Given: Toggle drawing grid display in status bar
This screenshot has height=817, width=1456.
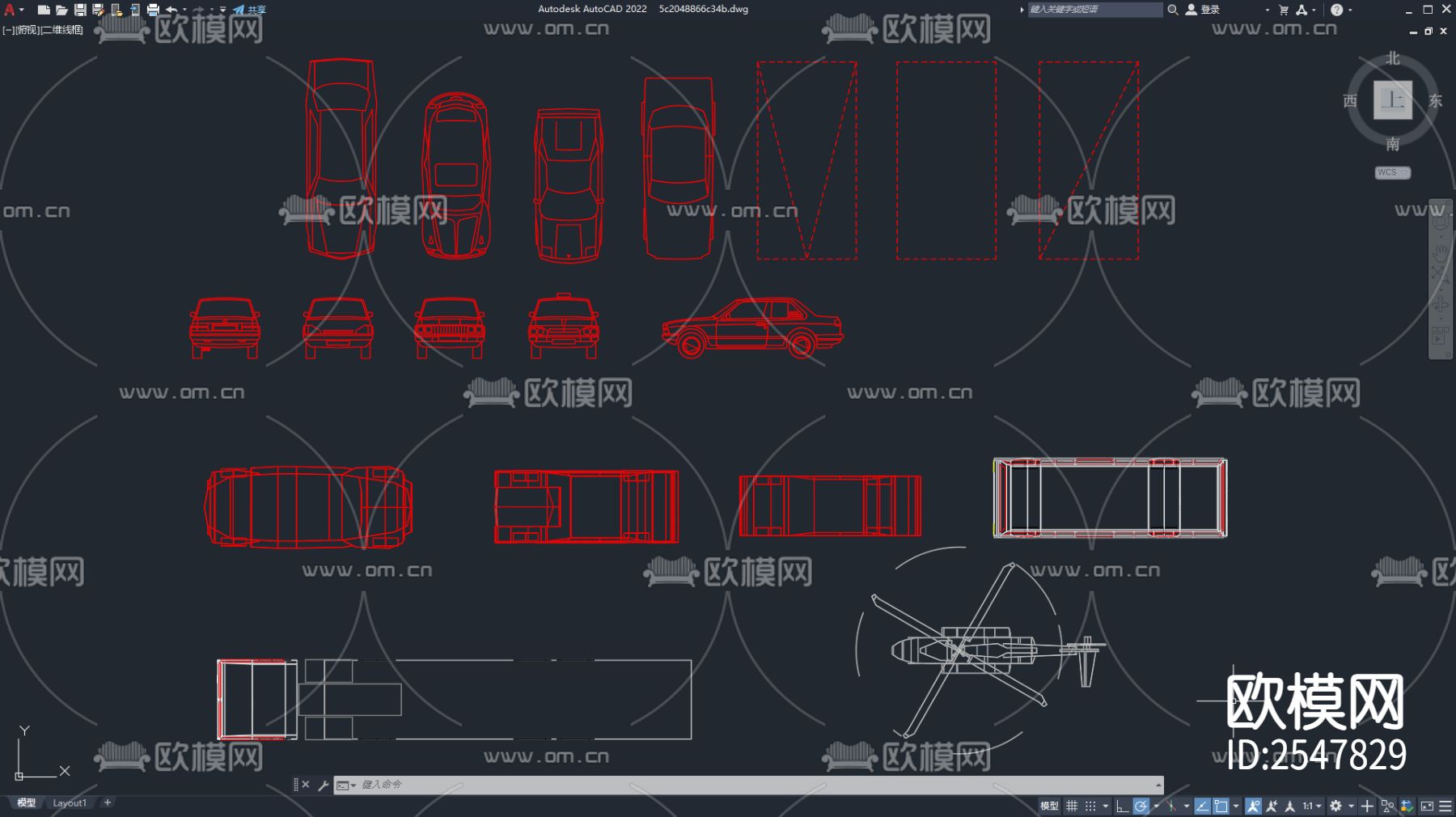Looking at the screenshot, I should coord(1072,806).
